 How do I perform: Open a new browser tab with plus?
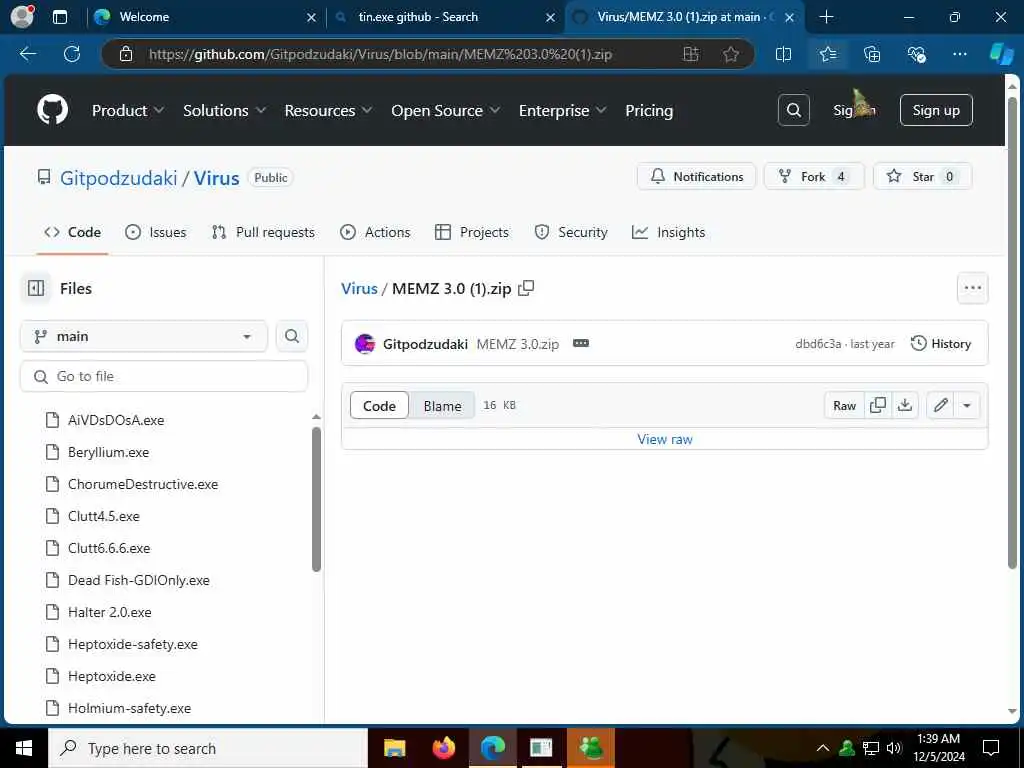click(826, 17)
